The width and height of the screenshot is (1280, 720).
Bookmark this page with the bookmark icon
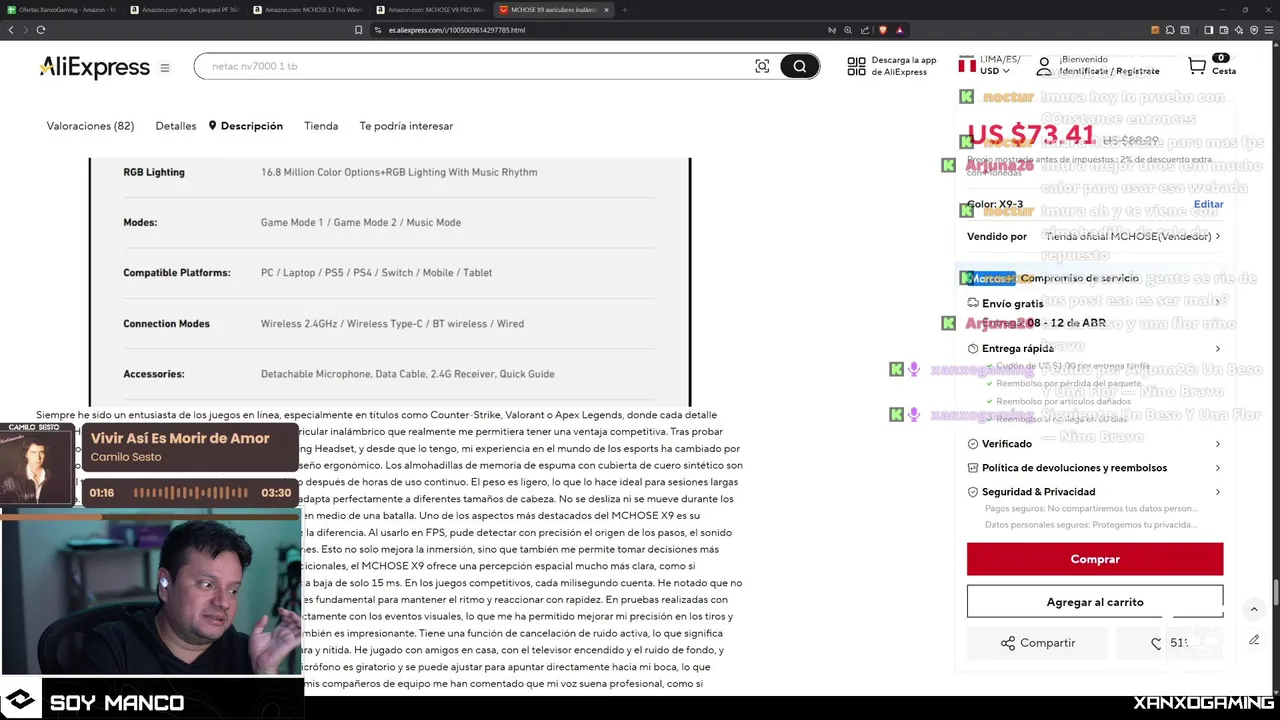[x=358, y=30]
